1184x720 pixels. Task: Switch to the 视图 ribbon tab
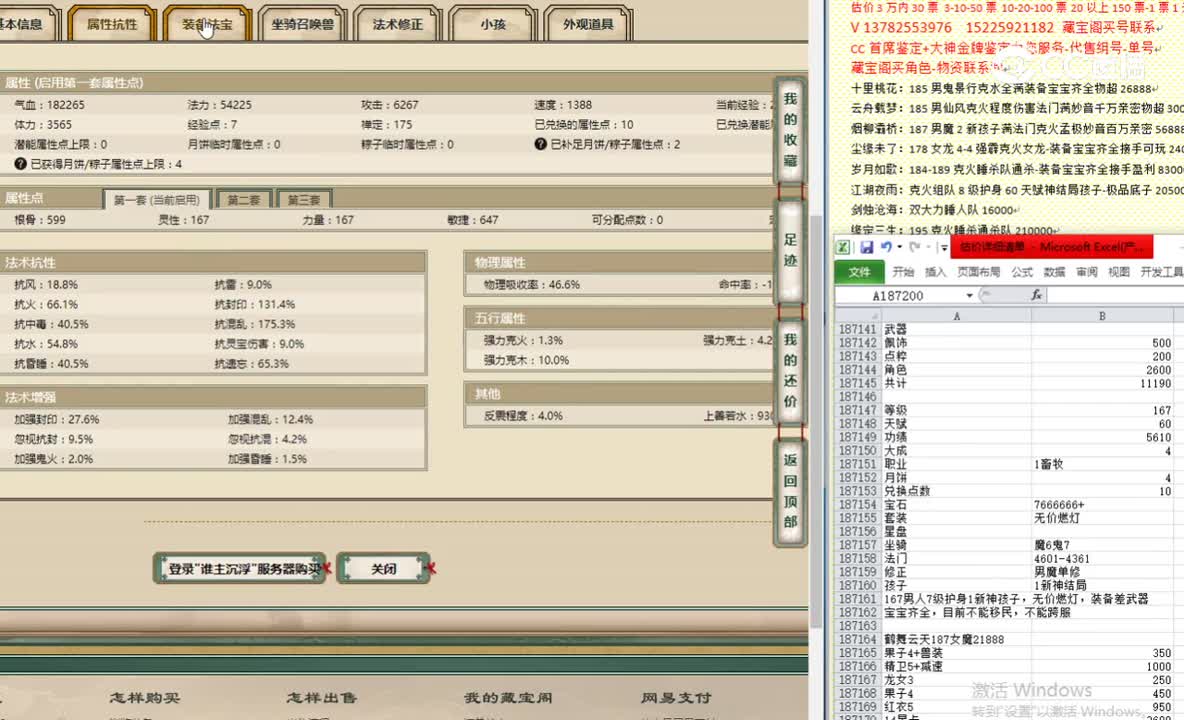1119,272
